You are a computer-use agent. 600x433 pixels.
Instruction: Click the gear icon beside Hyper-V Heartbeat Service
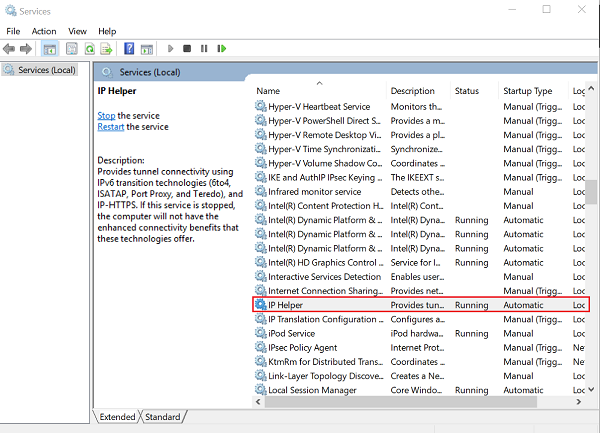coord(261,106)
